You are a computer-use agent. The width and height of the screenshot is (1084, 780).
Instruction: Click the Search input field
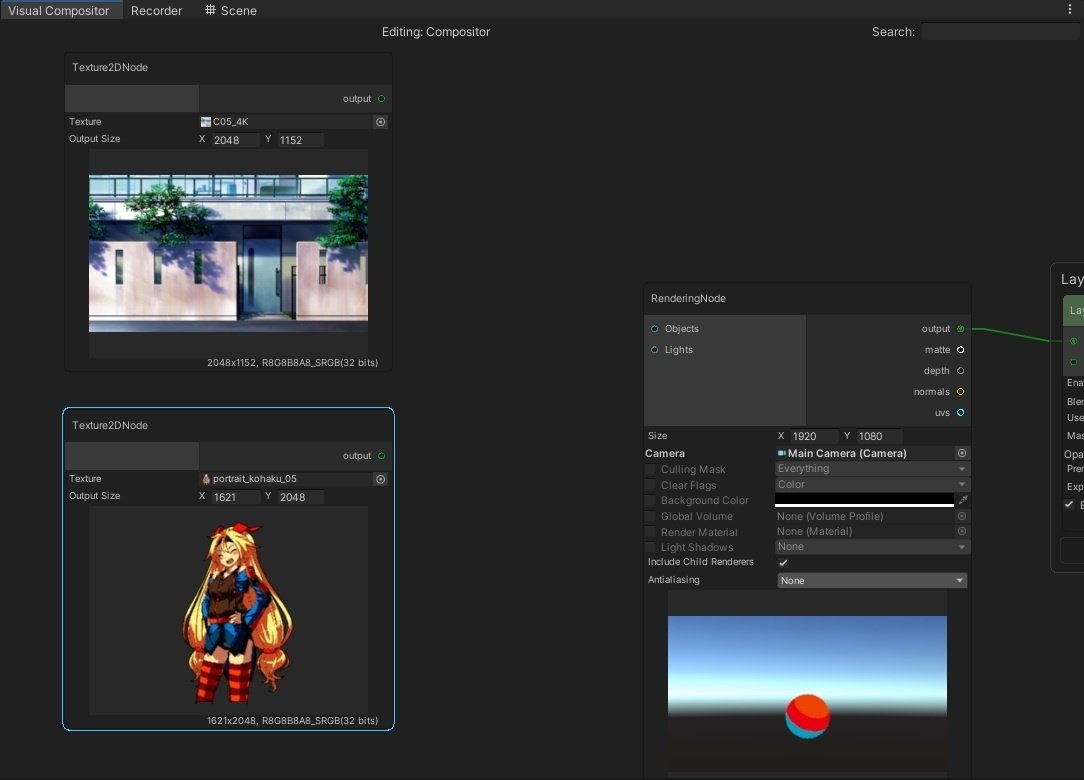[x=1000, y=32]
